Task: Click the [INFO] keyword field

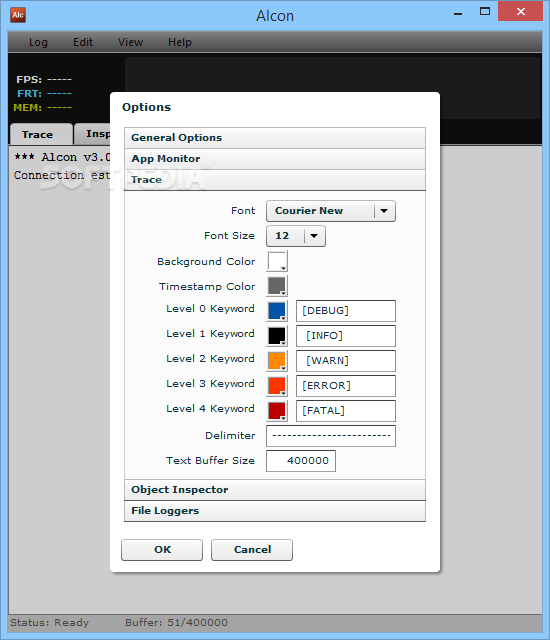Action: tap(346, 336)
